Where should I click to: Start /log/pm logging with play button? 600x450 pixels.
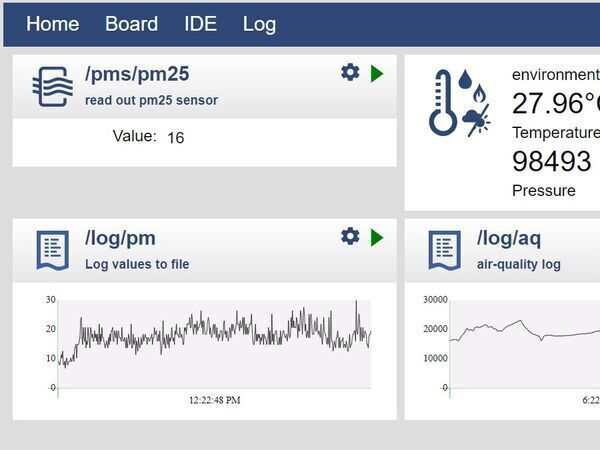[x=377, y=238]
